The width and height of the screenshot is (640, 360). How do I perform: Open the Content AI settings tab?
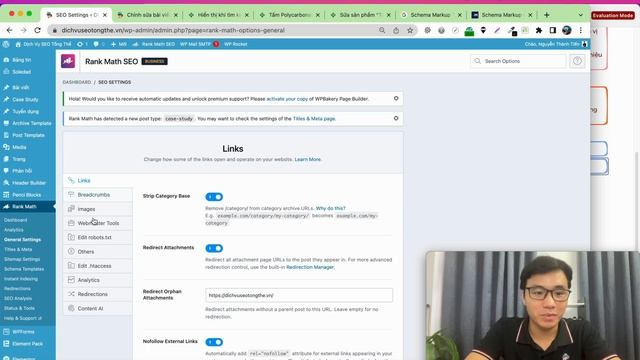point(98,308)
